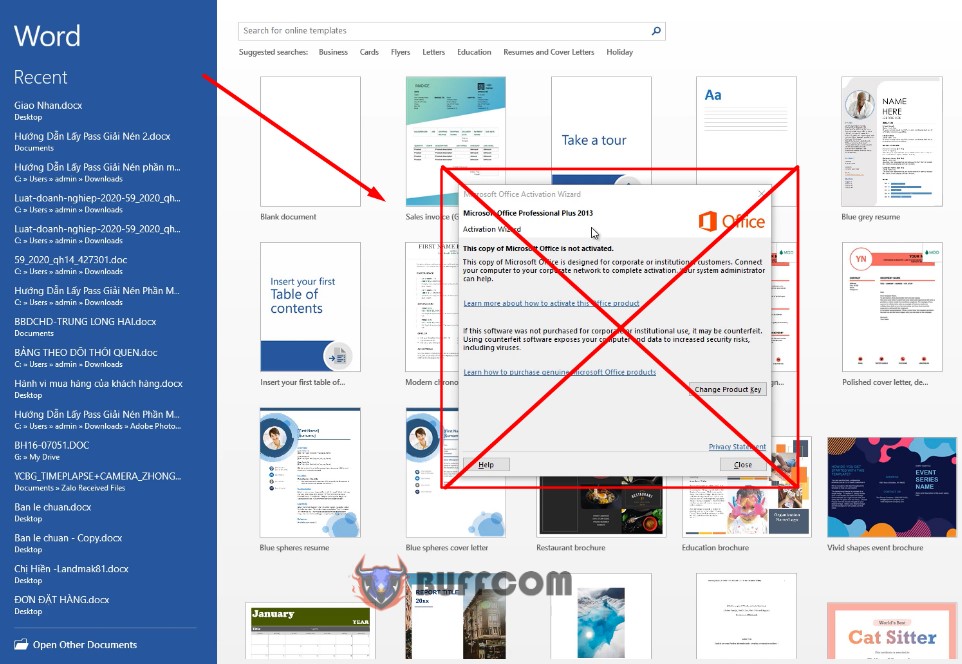Click Change Product Key button
The image size is (962, 664).
728,389
